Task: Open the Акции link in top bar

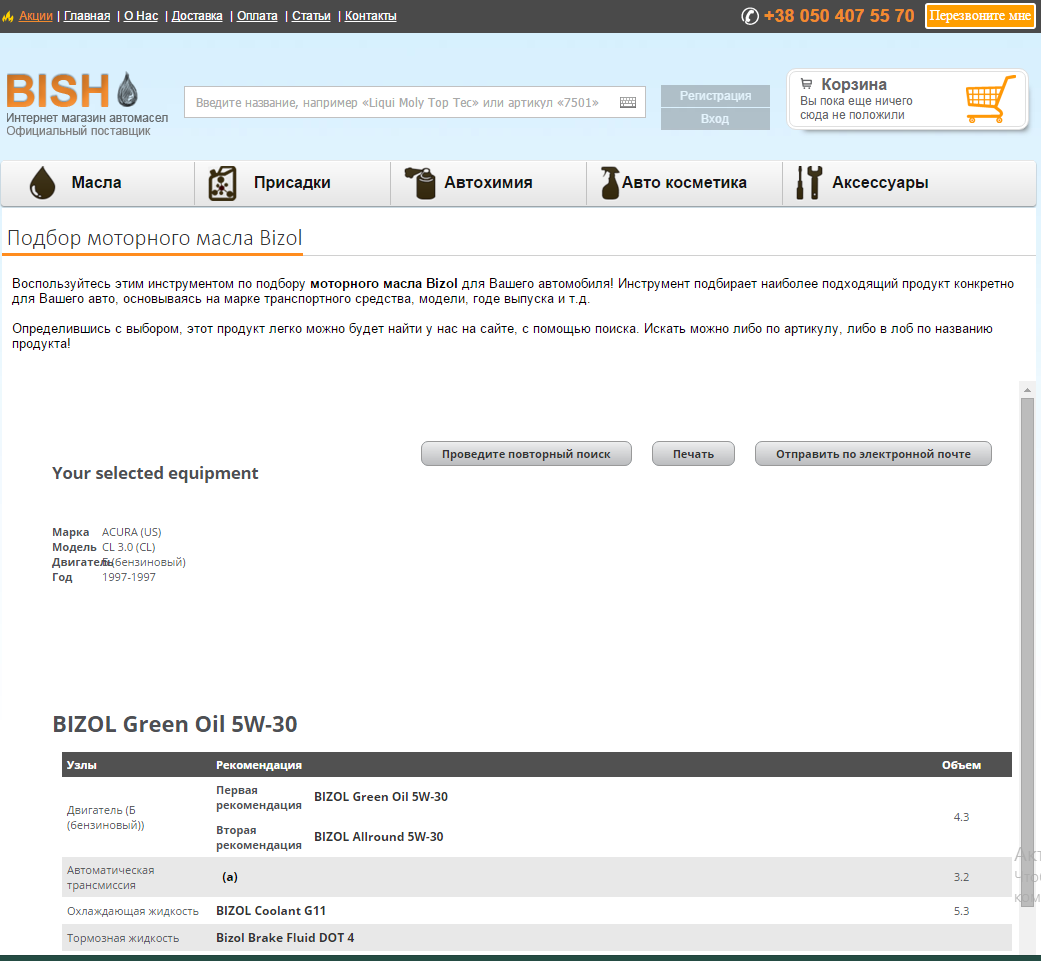Action: pos(36,16)
